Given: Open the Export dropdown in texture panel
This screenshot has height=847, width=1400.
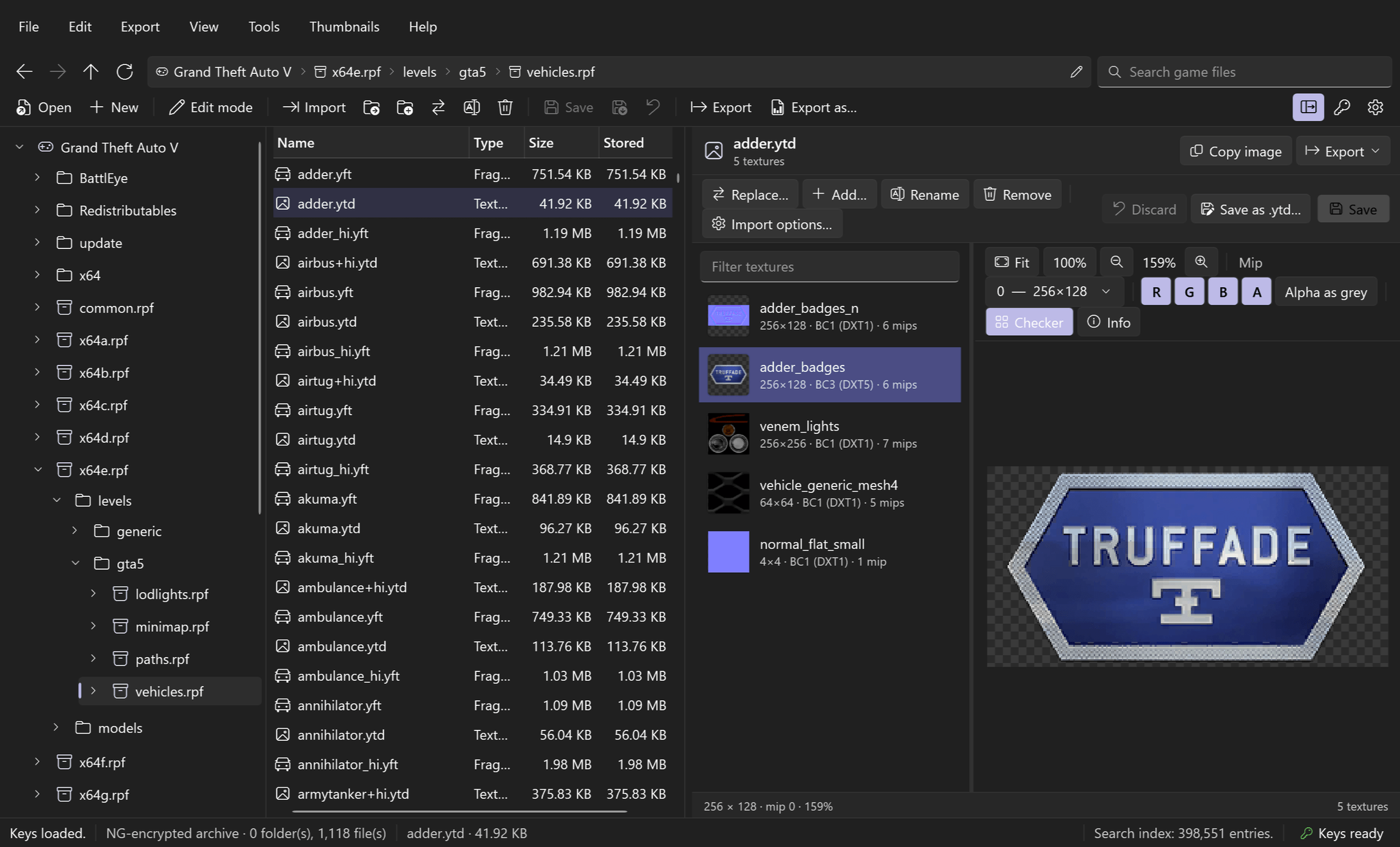Looking at the screenshot, I should click(1343, 151).
